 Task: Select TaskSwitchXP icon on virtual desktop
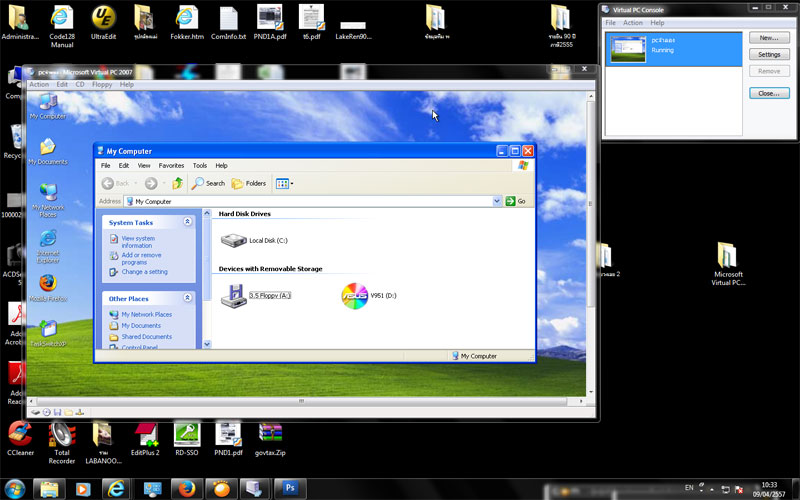[x=48, y=334]
